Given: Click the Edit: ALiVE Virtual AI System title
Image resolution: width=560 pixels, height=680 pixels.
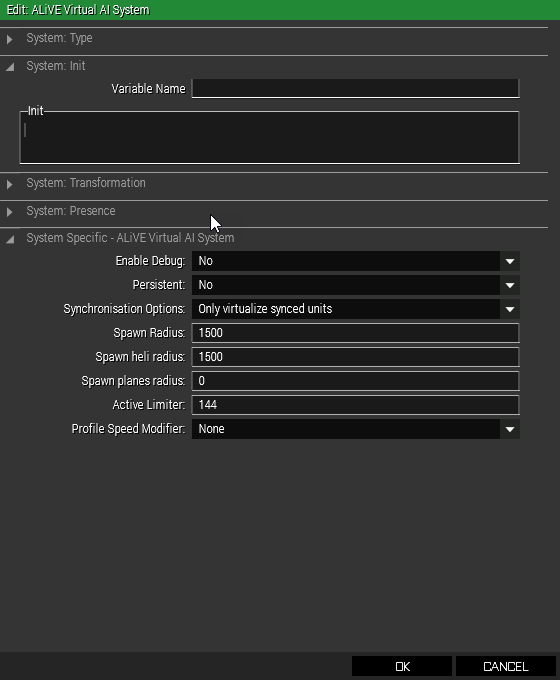Looking at the screenshot, I should point(78,10).
